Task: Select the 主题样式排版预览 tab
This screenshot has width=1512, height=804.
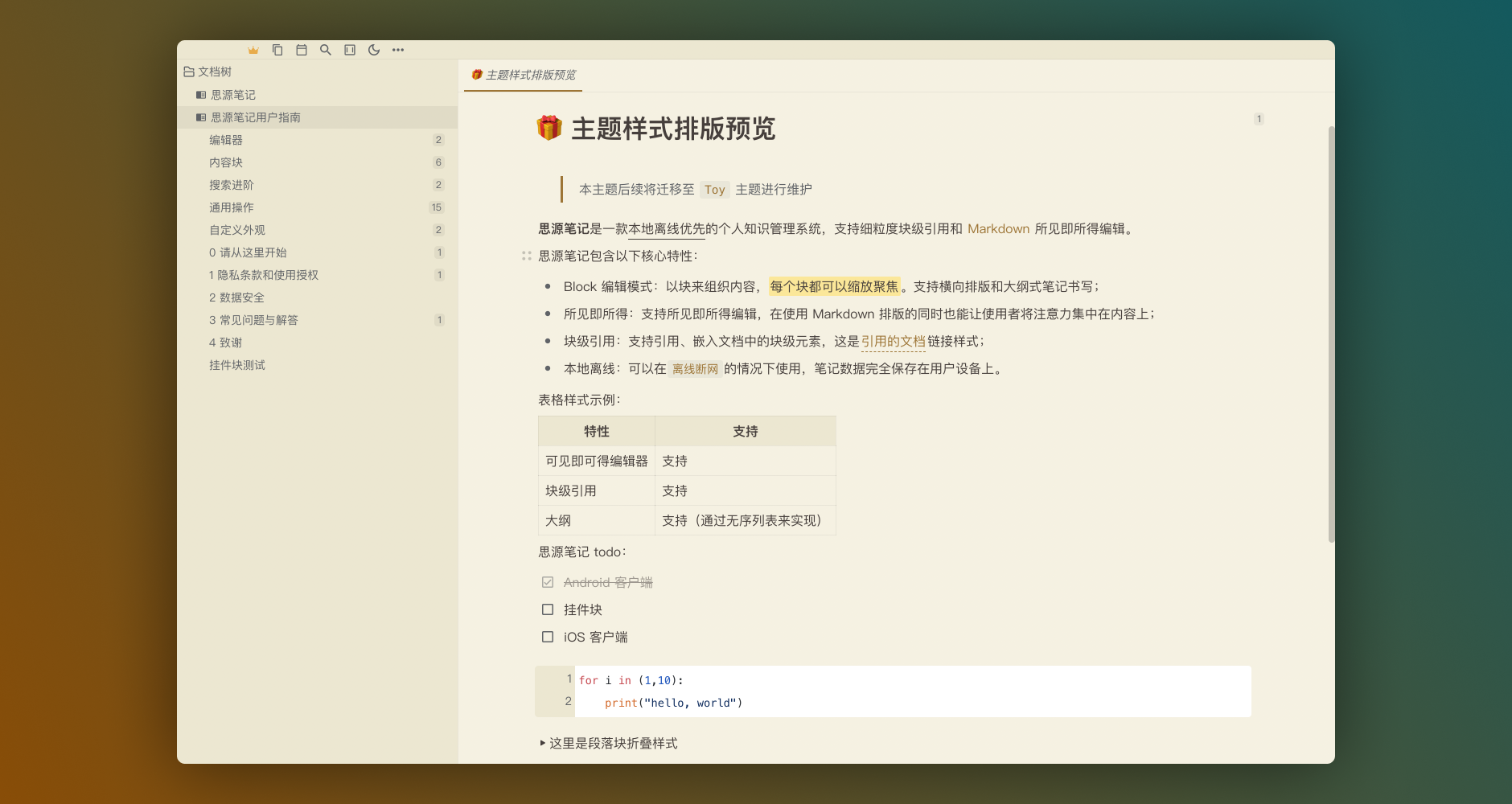Action: (524, 75)
